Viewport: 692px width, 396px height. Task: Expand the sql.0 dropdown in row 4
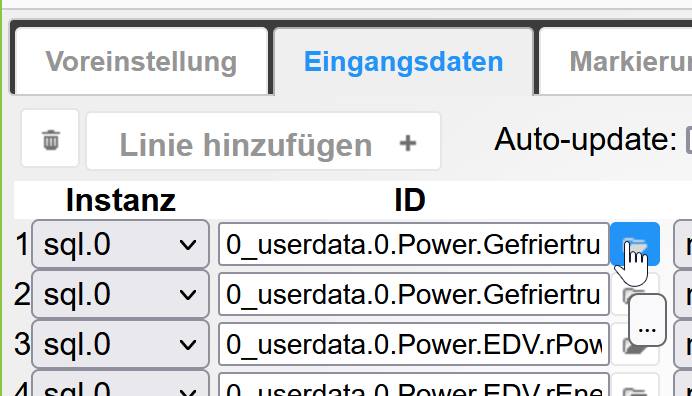pos(120,385)
